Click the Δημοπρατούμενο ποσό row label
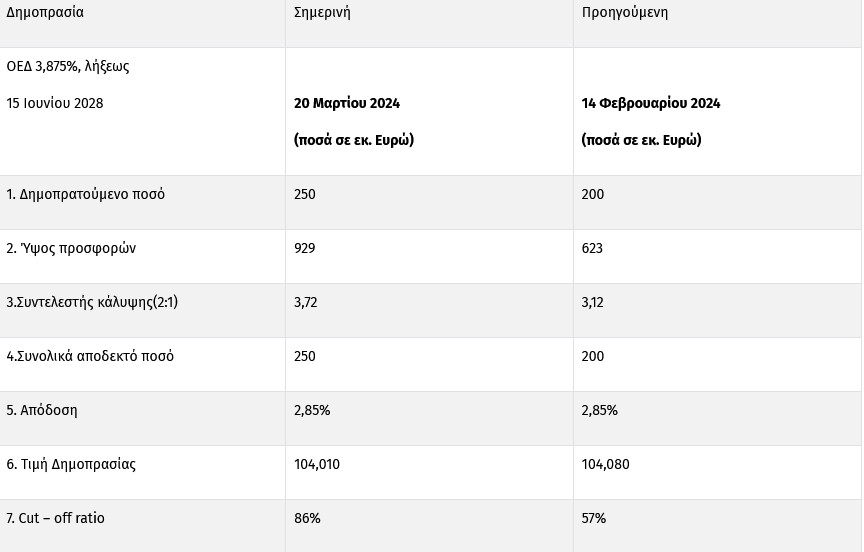This screenshot has height=552, width=864. [85, 194]
